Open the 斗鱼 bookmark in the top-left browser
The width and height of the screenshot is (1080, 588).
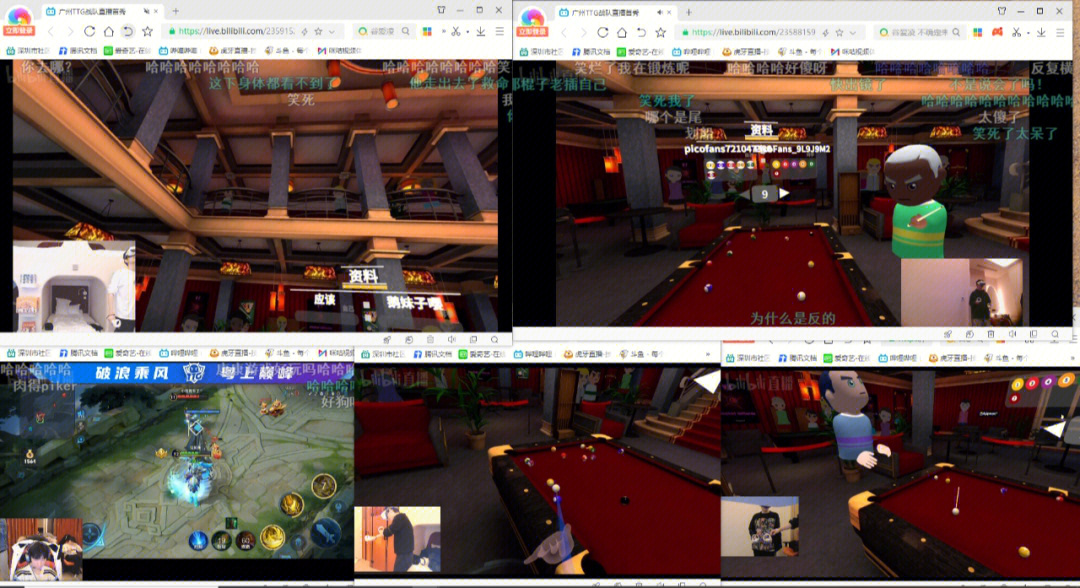[285, 50]
